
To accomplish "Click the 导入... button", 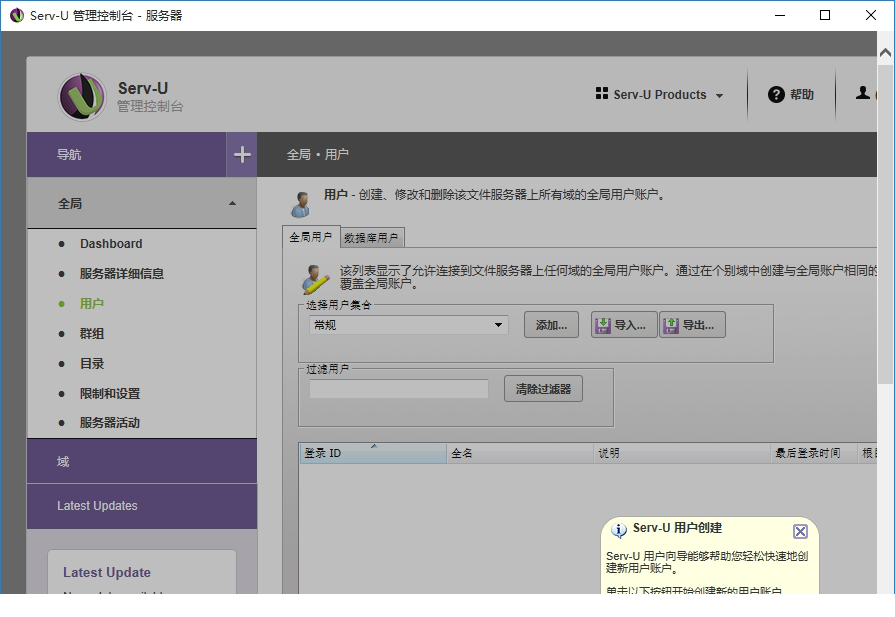I will click(624, 325).
